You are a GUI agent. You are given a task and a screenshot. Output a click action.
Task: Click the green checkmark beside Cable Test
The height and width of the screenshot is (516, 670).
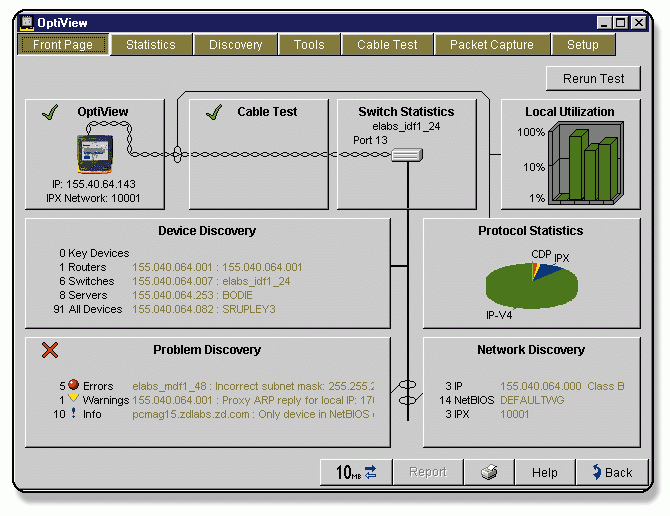tap(214, 112)
